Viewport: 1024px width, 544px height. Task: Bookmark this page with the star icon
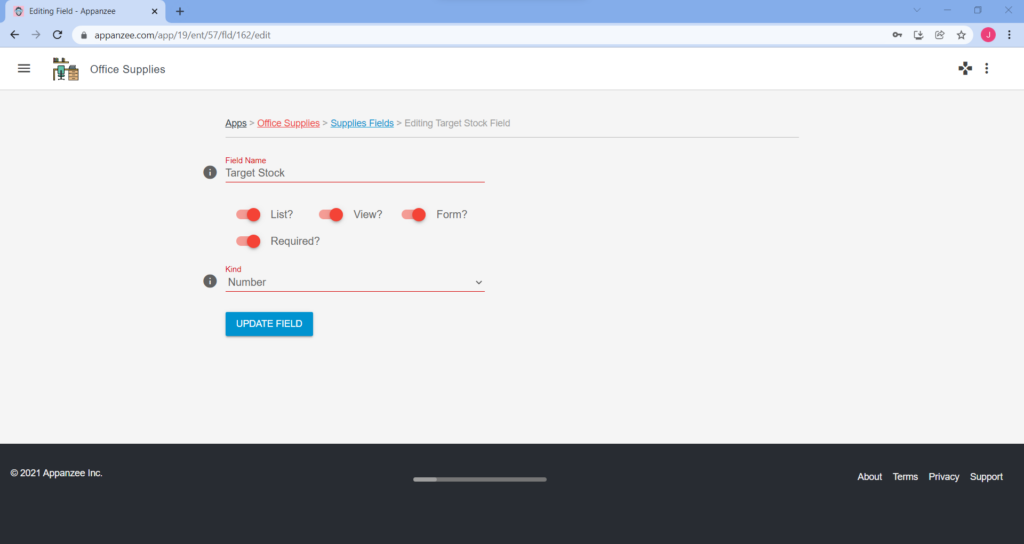tap(961, 35)
